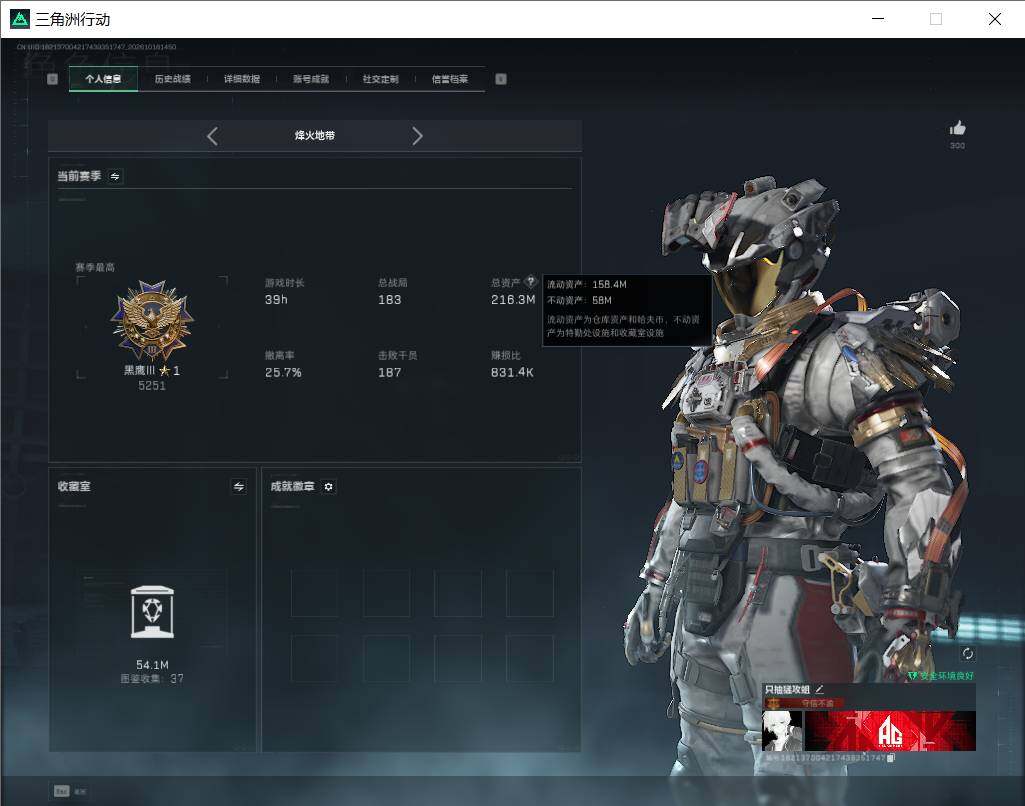This screenshot has width=1025, height=806.
Task: Click the 831.4K 赚损比 value
Action: 512,373
